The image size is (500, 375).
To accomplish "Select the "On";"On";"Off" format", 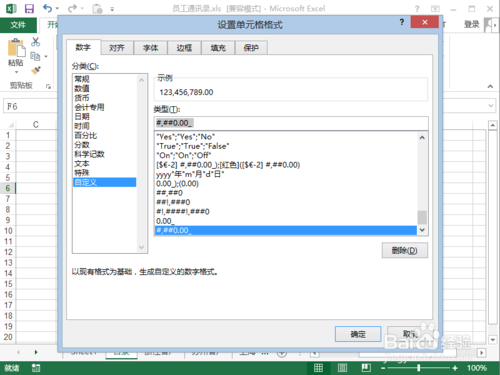I will coord(286,155).
